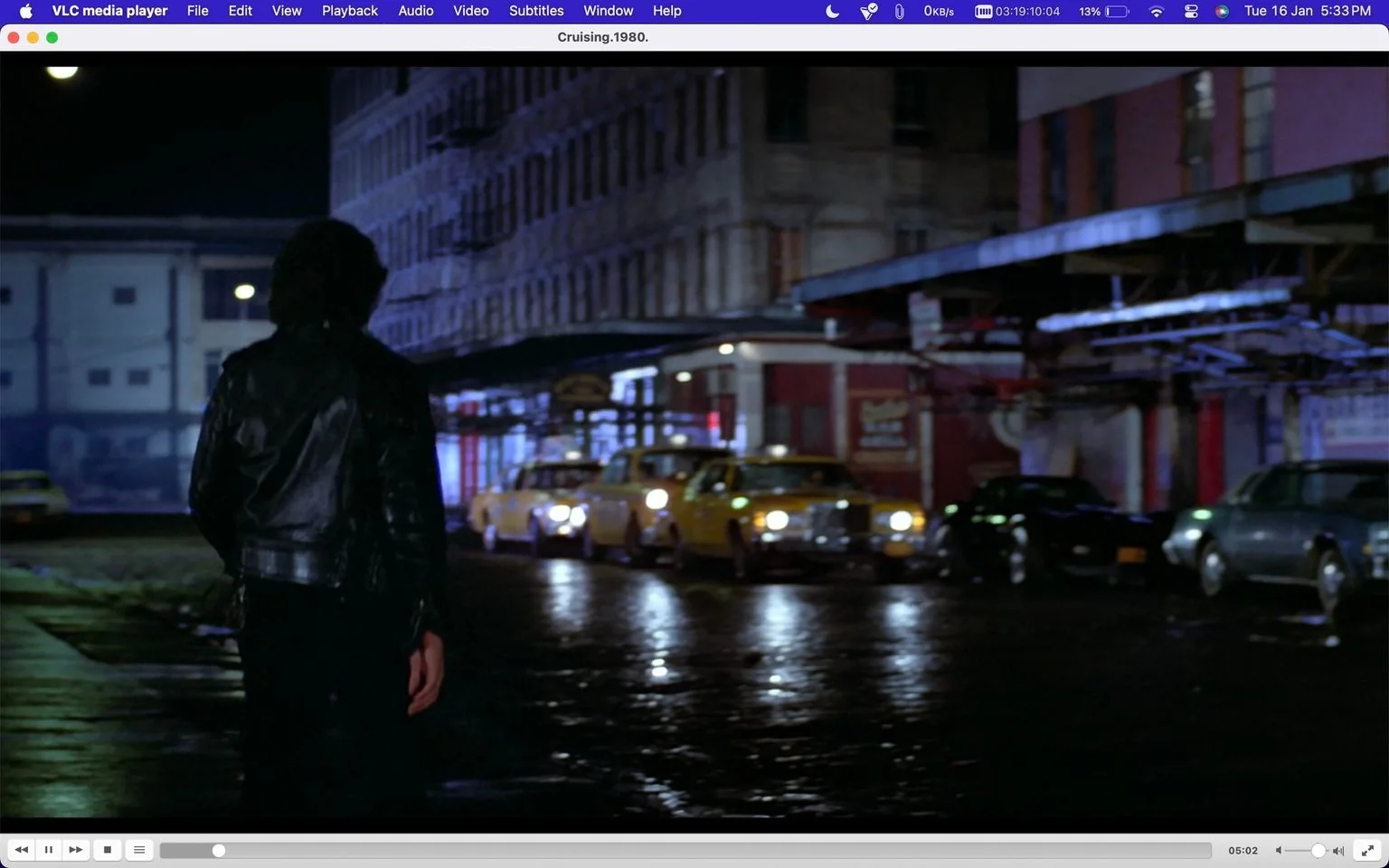This screenshot has width=1389, height=868.
Task: Seek to middle of the timeline
Action: [x=686, y=851]
